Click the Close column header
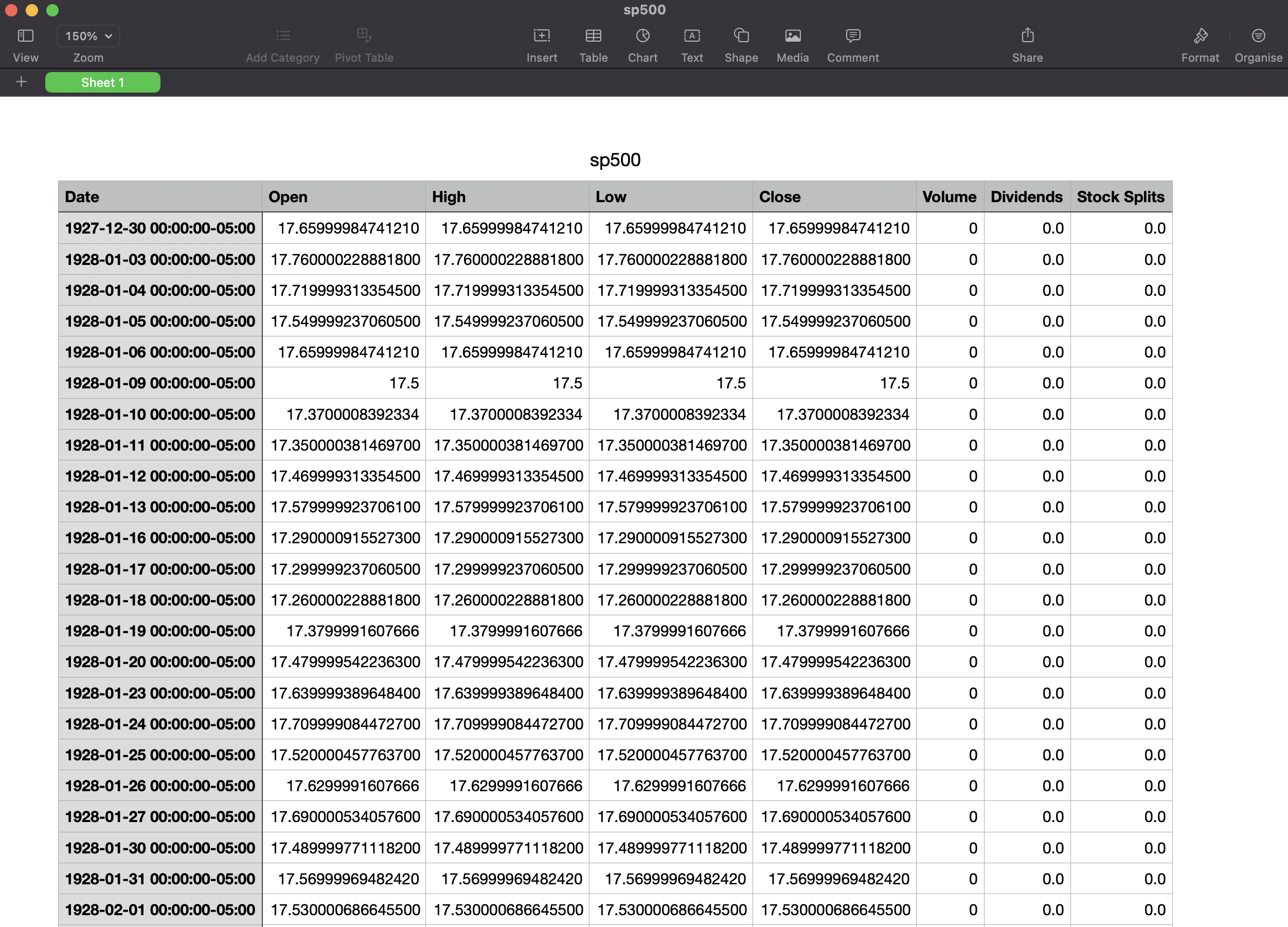This screenshot has width=1288, height=927. pyautogui.click(x=834, y=197)
